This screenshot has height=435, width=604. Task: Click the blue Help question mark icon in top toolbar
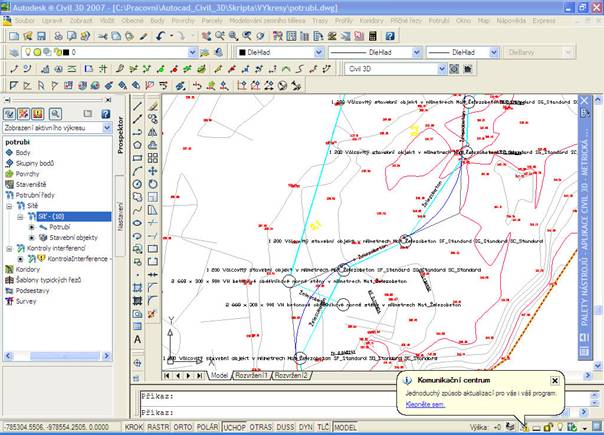coord(390,36)
